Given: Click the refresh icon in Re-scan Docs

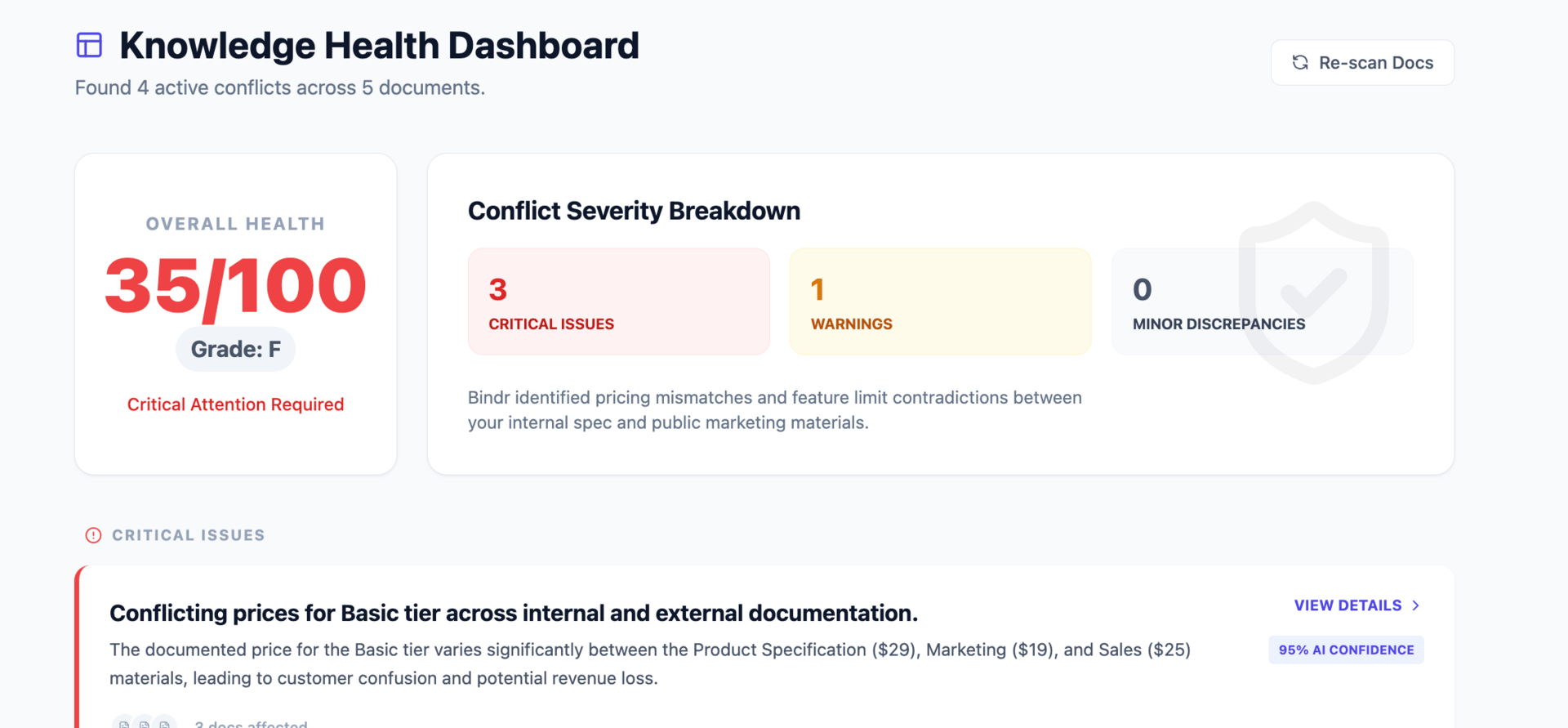Looking at the screenshot, I should point(1300,63).
